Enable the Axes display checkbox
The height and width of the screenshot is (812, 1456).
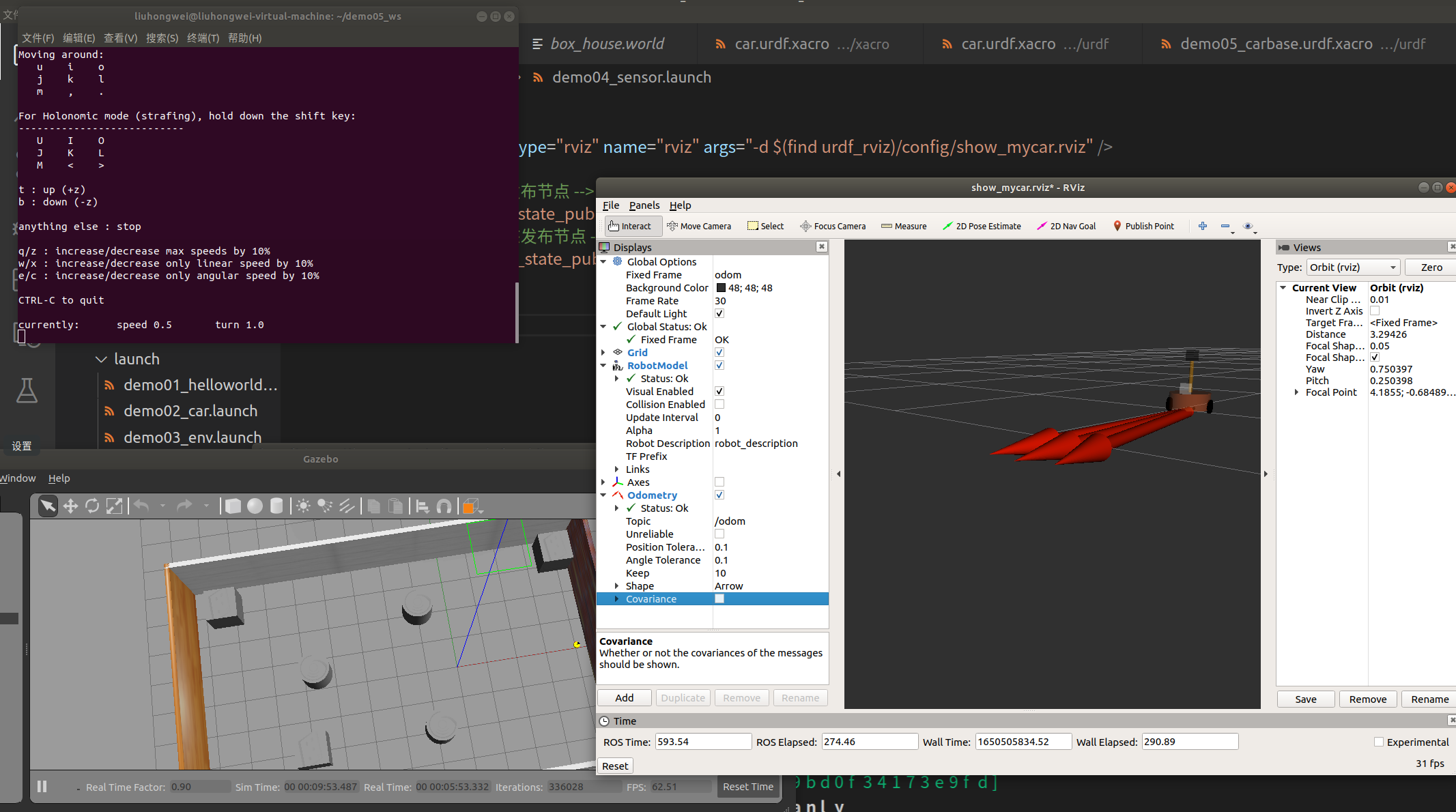point(719,482)
